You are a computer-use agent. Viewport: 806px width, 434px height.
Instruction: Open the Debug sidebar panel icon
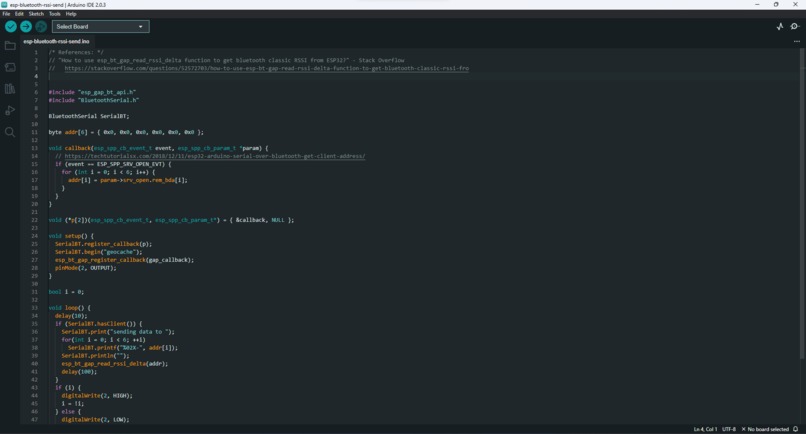click(x=10, y=111)
